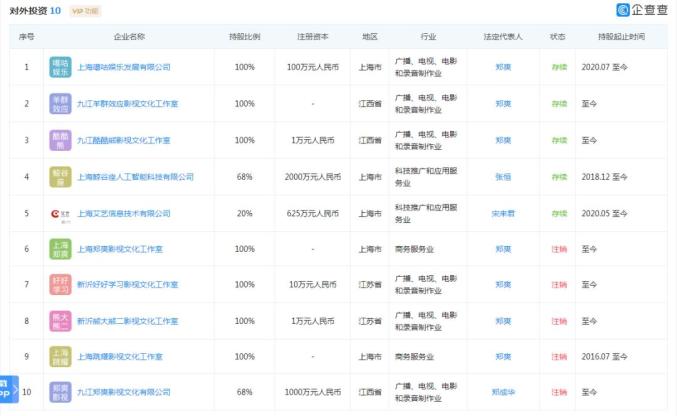Click the 江苏省 region cell in row 7
The width and height of the screenshot is (677, 416).
[x=370, y=285]
